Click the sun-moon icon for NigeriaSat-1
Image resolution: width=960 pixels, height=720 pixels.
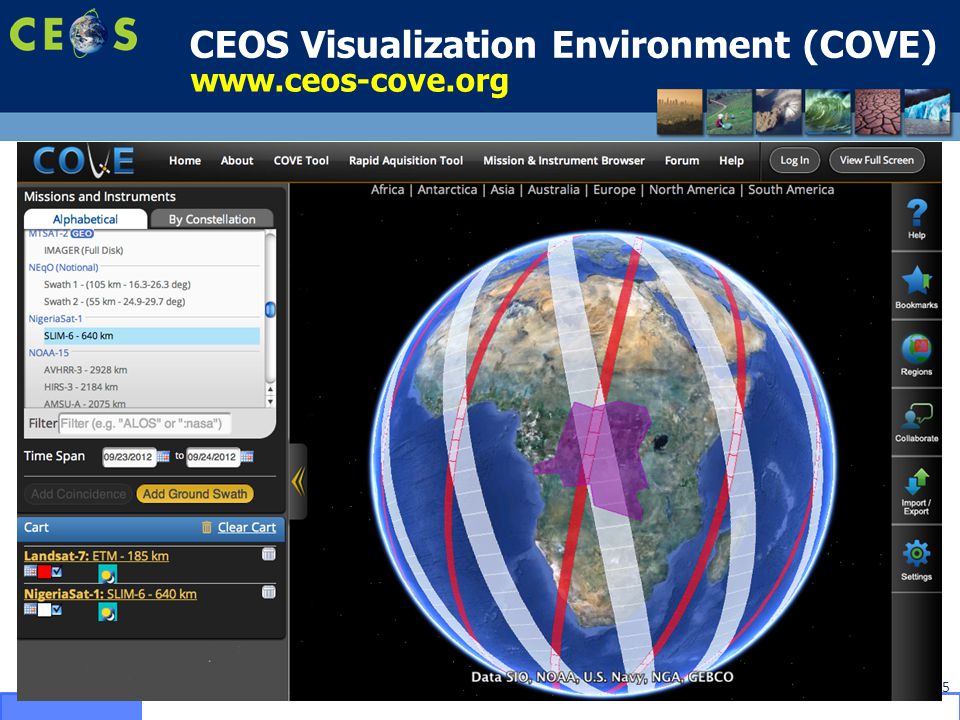[x=108, y=612]
